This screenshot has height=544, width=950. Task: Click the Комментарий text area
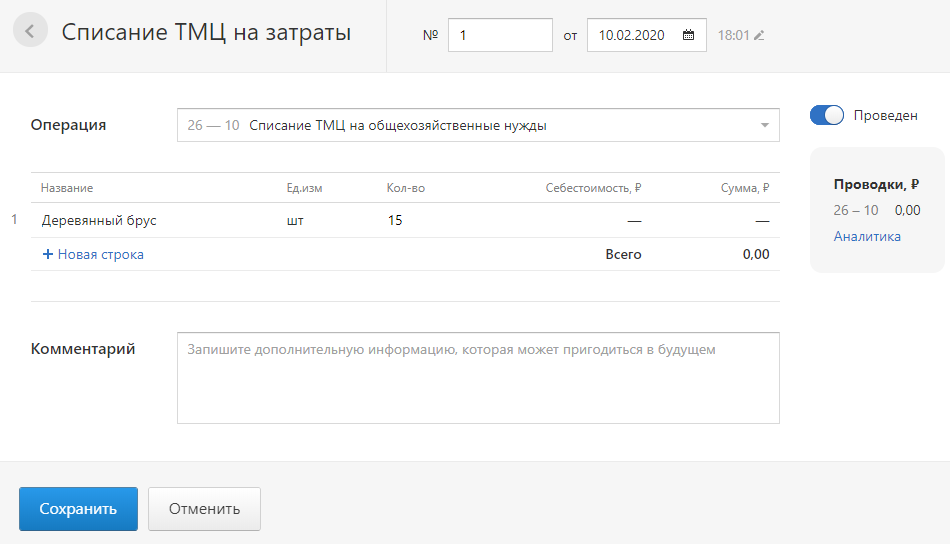478,378
